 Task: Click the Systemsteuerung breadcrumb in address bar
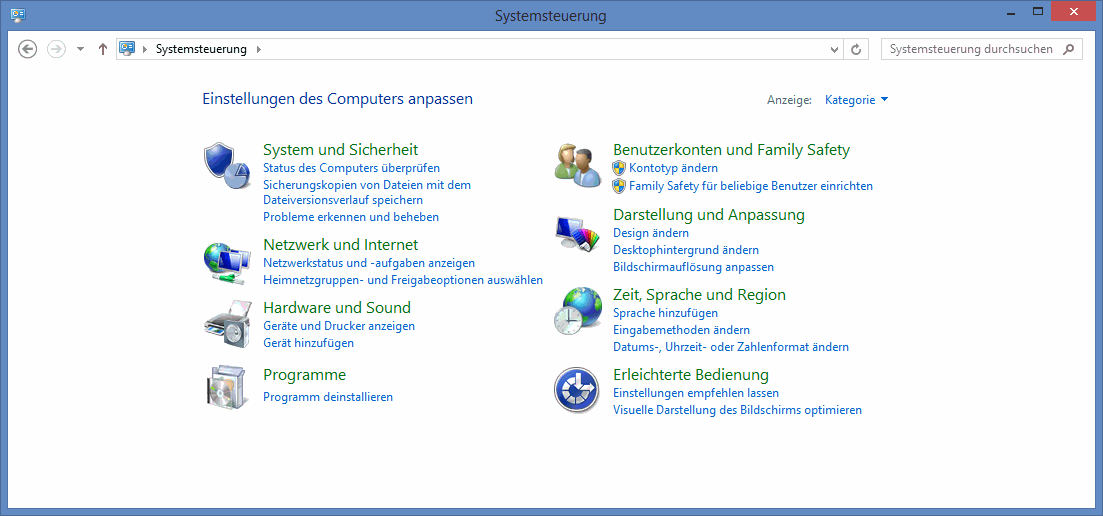(x=201, y=49)
